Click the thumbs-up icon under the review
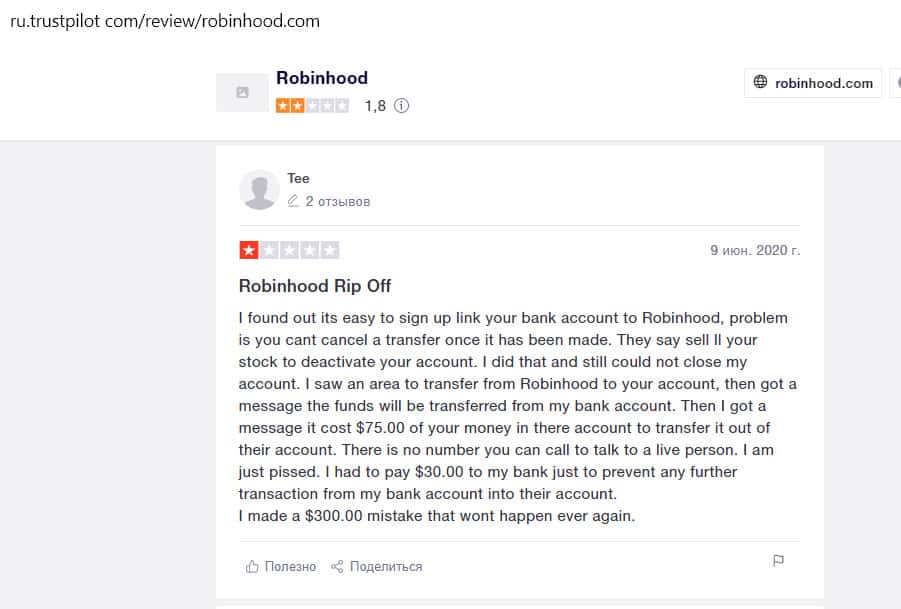 pos(252,567)
